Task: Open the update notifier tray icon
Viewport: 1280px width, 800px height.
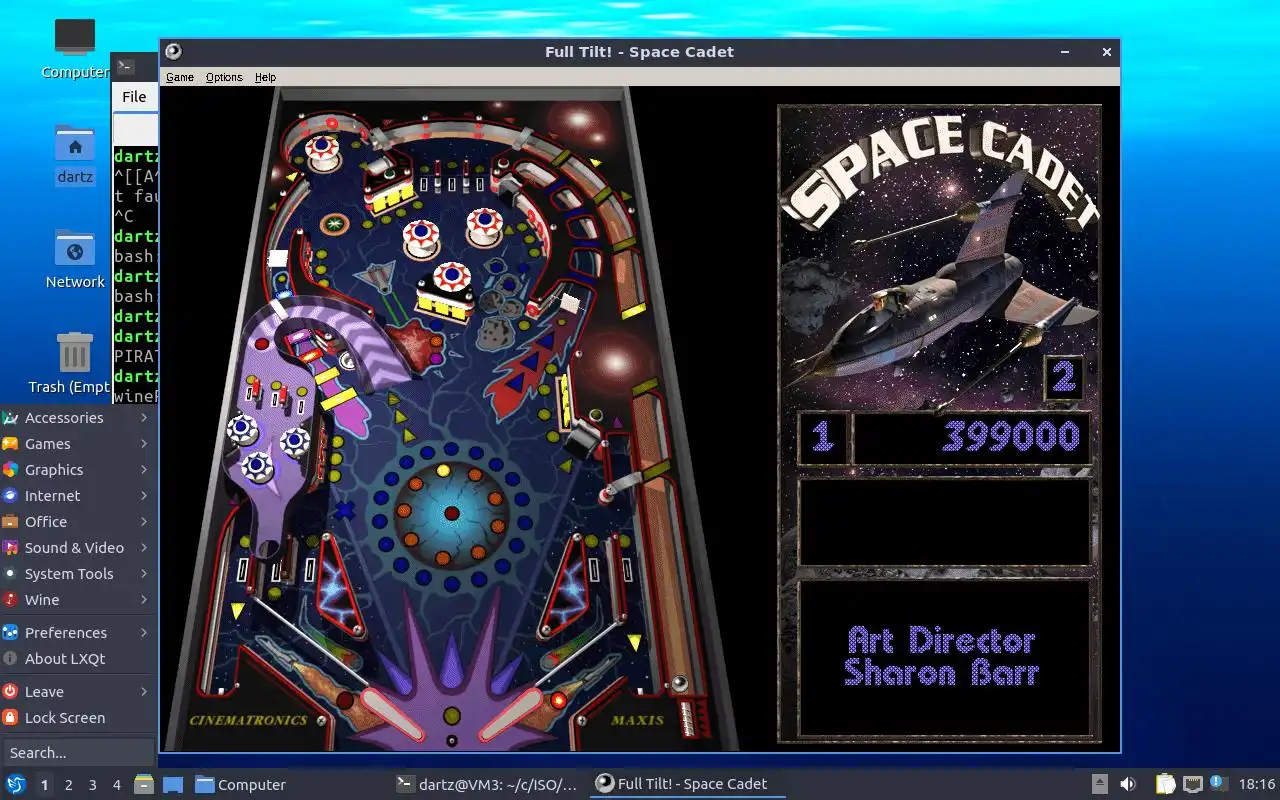Action: tap(1218, 784)
